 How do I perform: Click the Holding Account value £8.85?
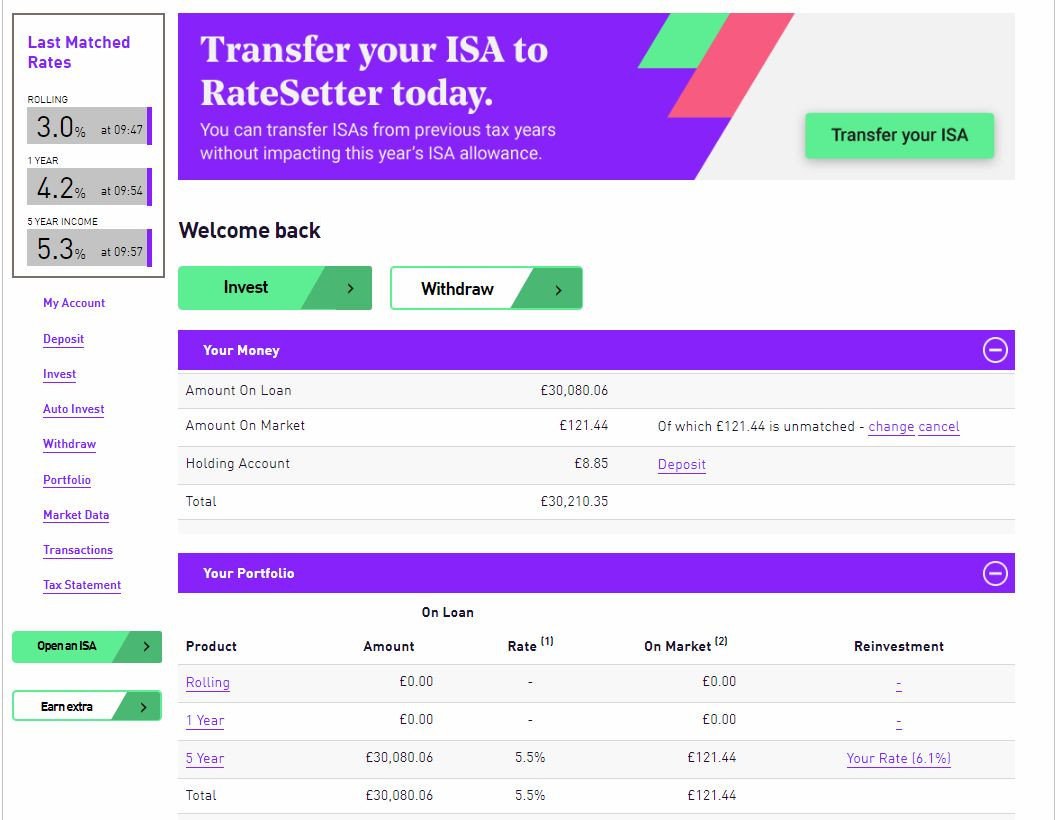[591, 463]
